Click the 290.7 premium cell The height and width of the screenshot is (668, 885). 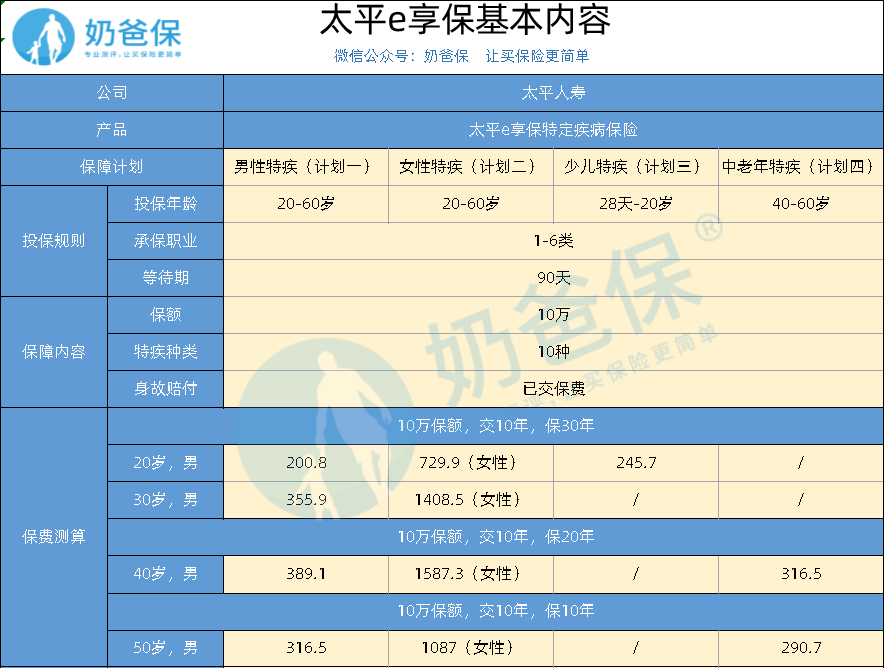click(801, 648)
